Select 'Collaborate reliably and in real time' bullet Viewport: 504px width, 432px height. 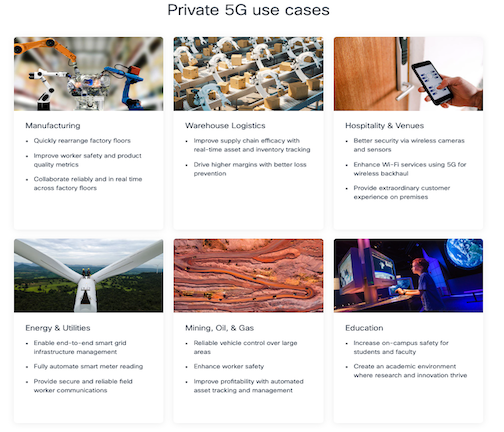point(88,184)
